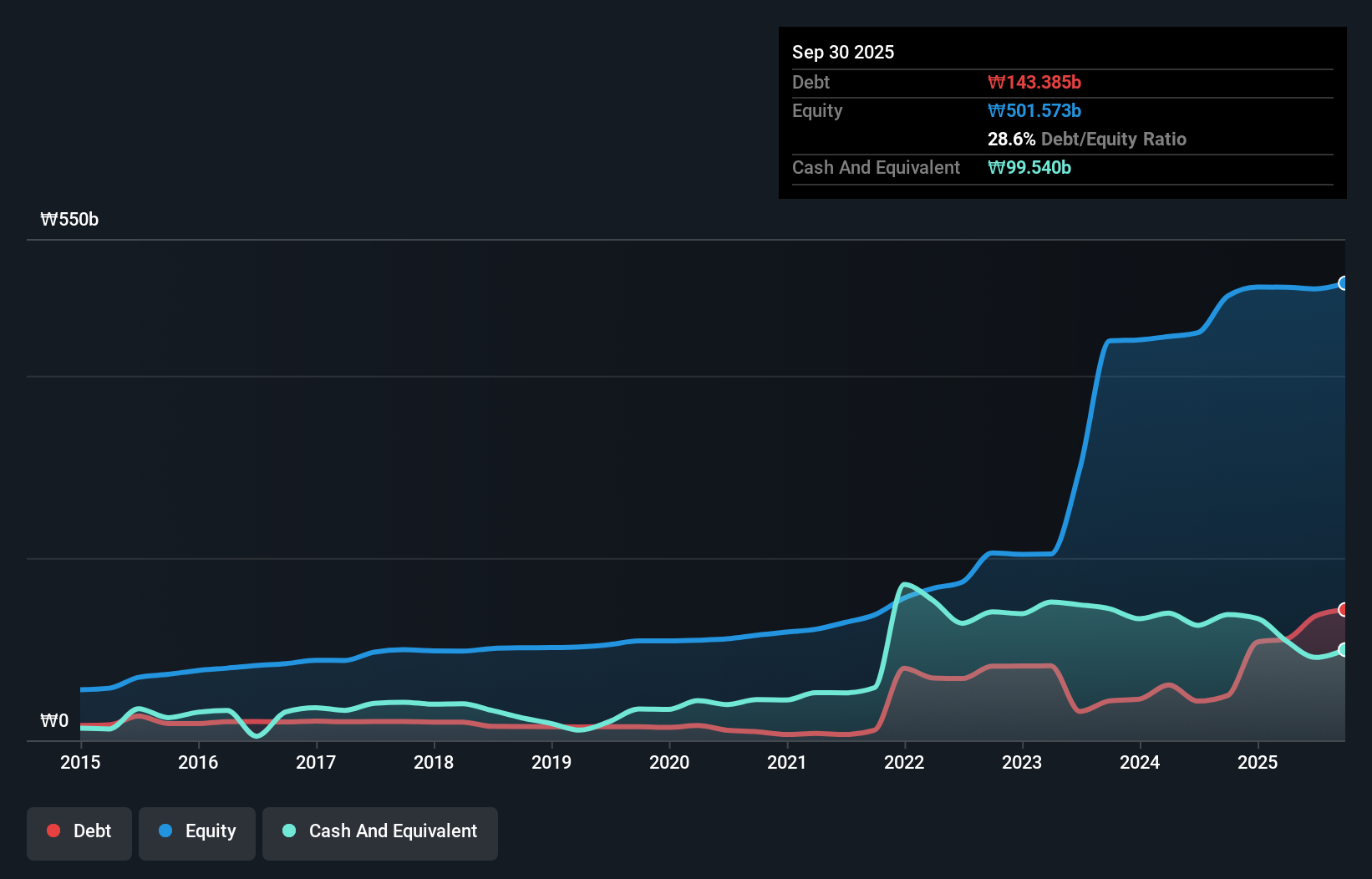Expand the Debt/Equity Ratio row details
This screenshot has height=879, width=1372.
point(1087,140)
